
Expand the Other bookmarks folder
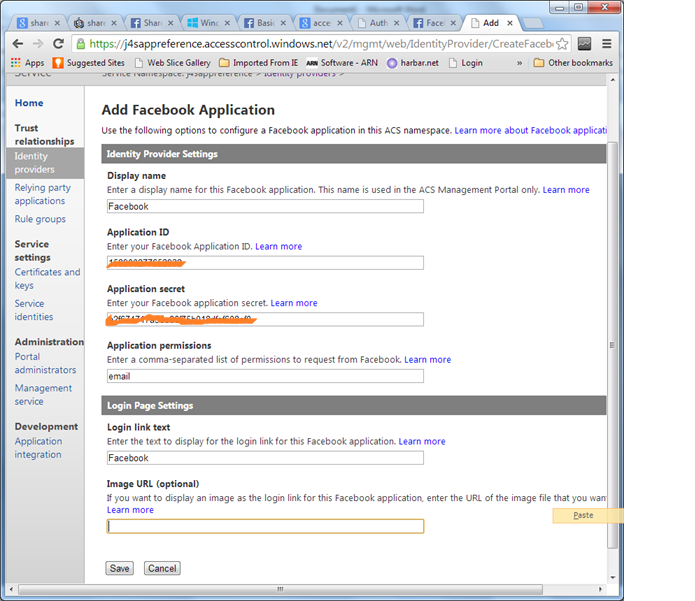(x=574, y=63)
